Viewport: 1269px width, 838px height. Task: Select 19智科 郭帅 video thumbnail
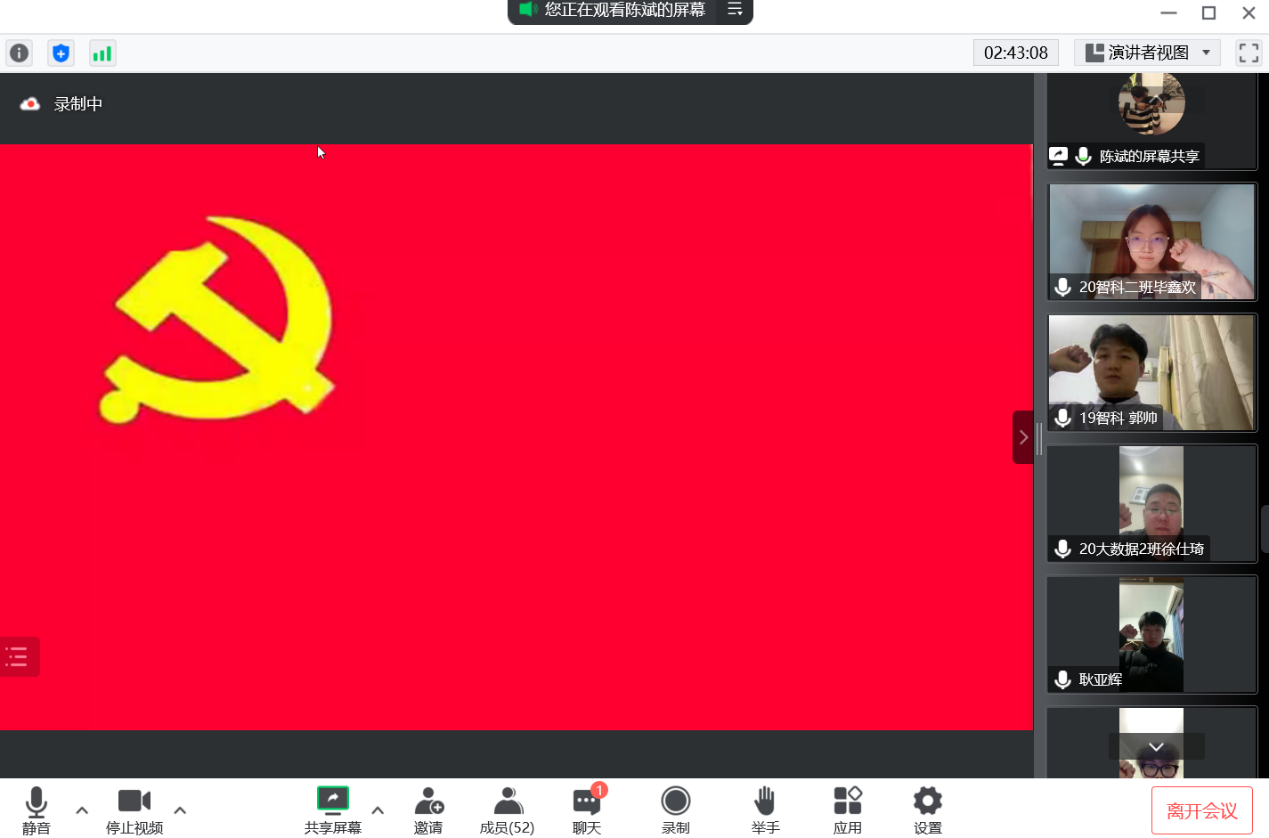(x=1151, y=373)
